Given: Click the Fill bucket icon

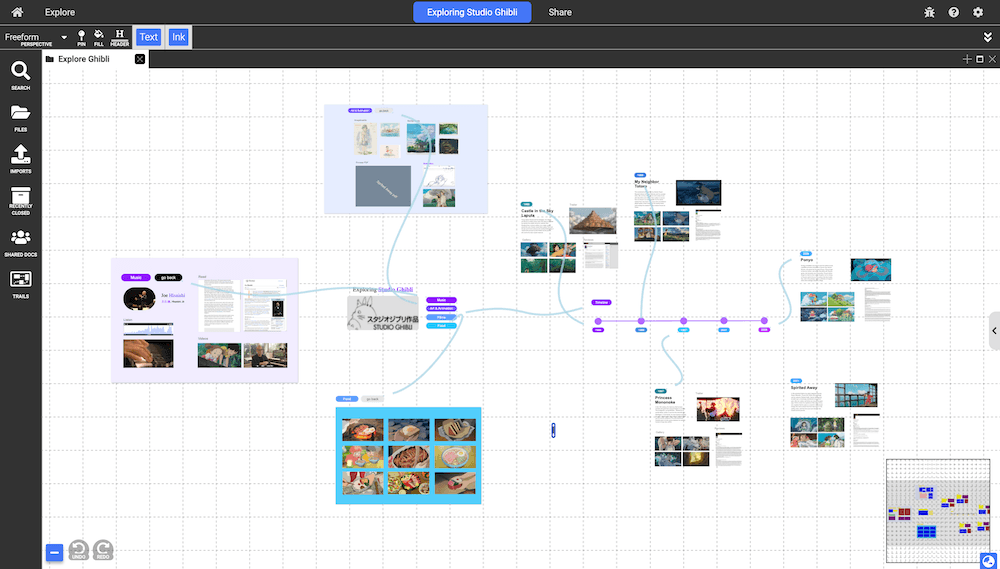Looking at the screenshot, I should click(x=99, y=38).
